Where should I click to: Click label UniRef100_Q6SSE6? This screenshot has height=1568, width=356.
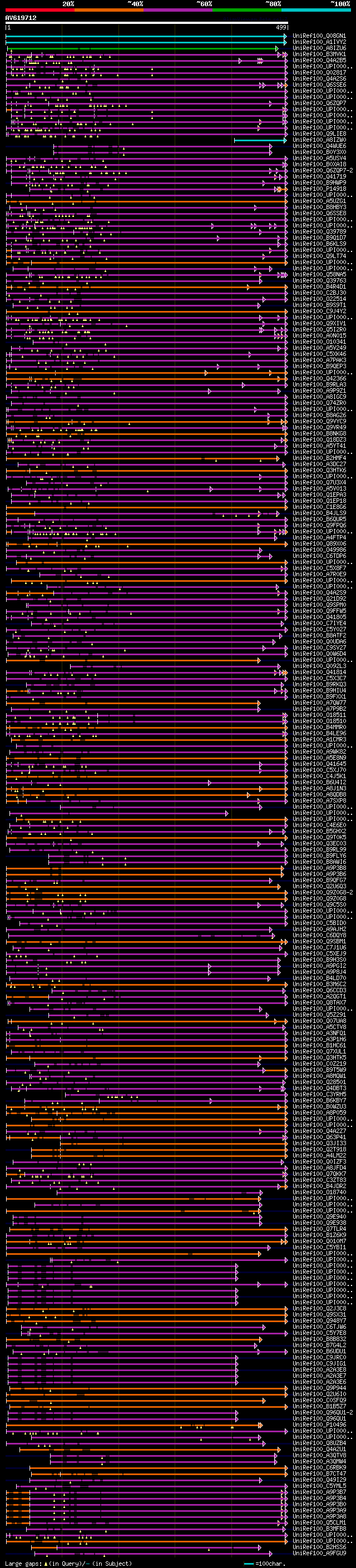(319, 85)
